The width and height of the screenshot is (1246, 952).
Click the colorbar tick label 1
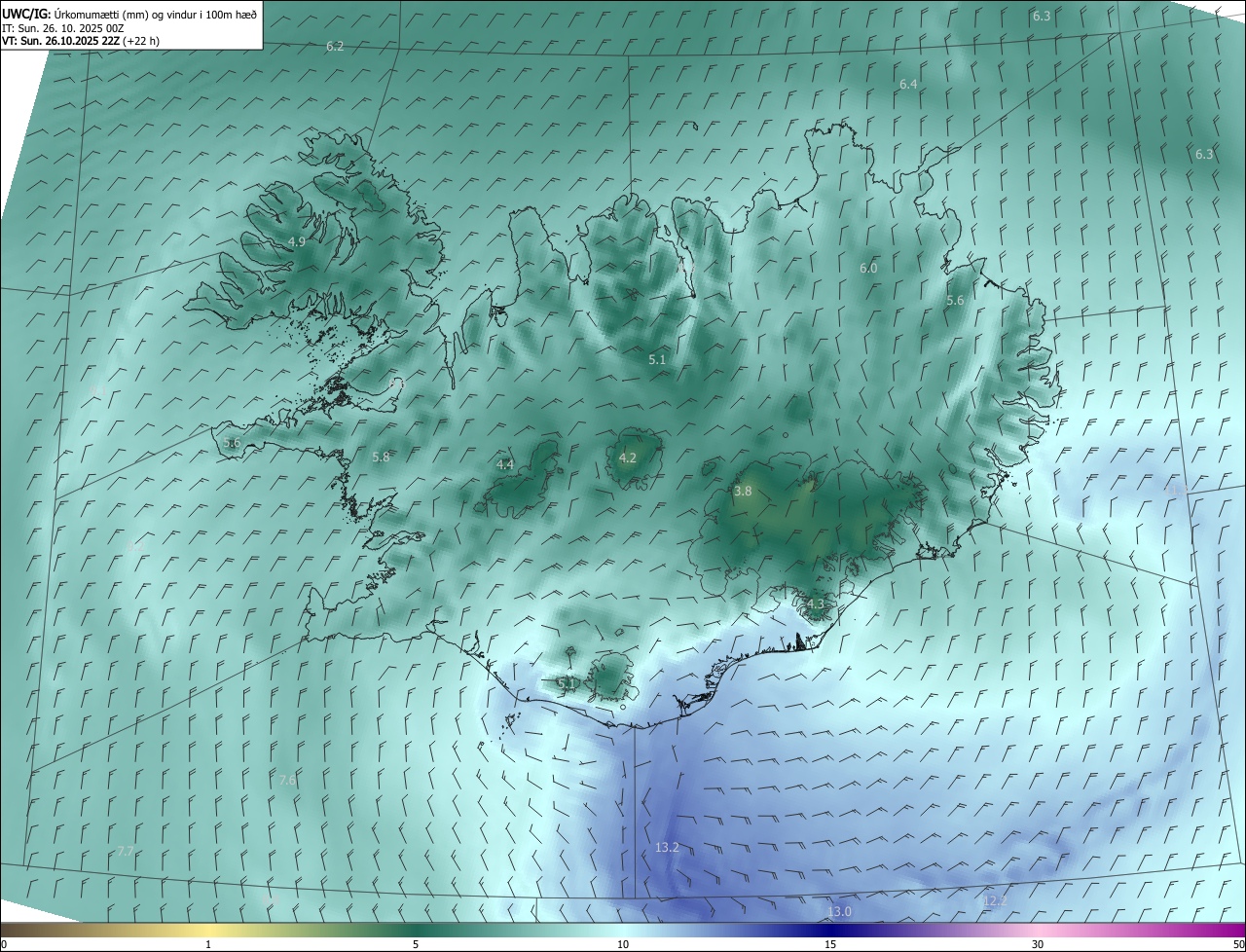208,944
